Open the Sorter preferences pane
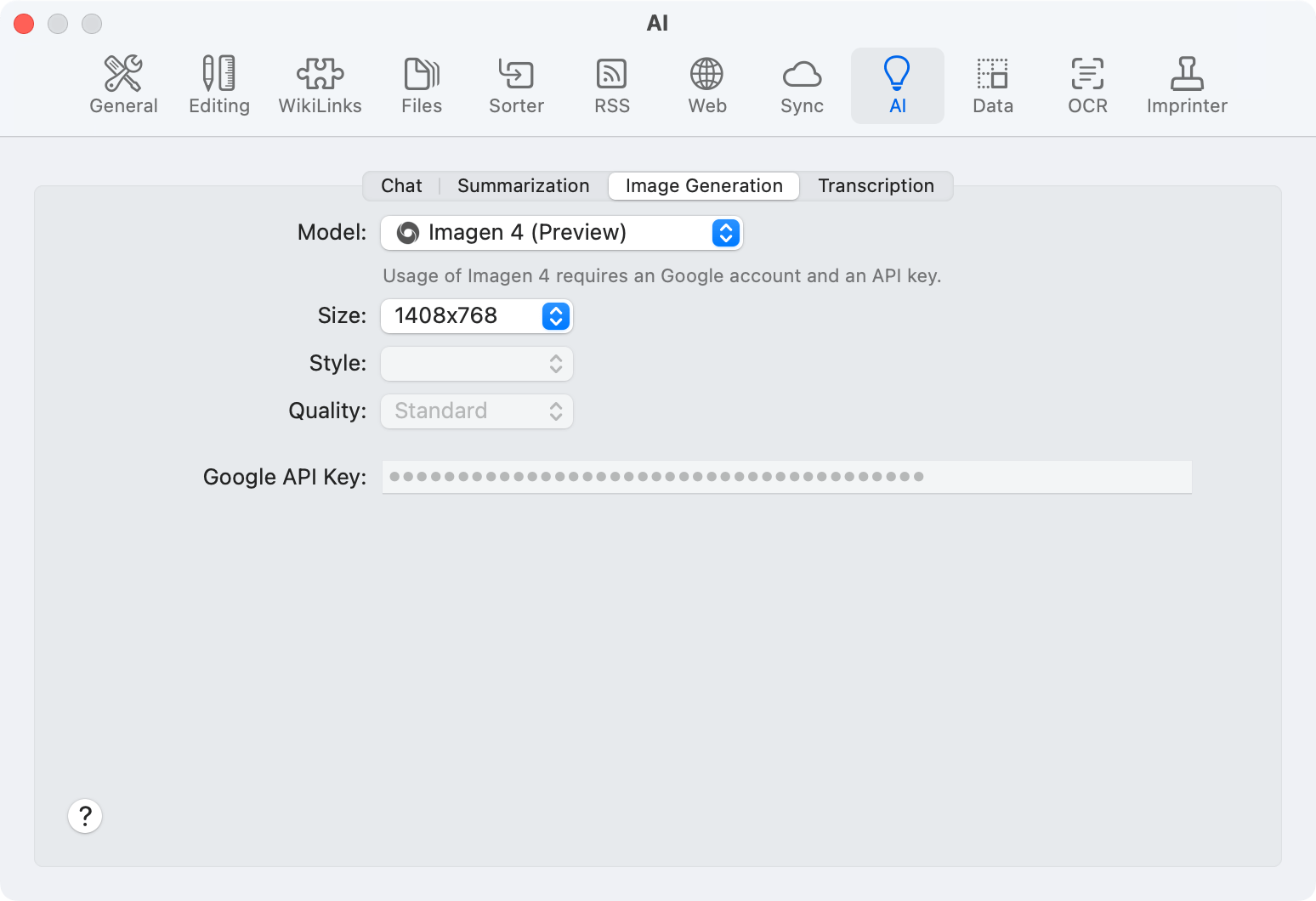Viewport: 1316px width, 901px height. [516, 85]
